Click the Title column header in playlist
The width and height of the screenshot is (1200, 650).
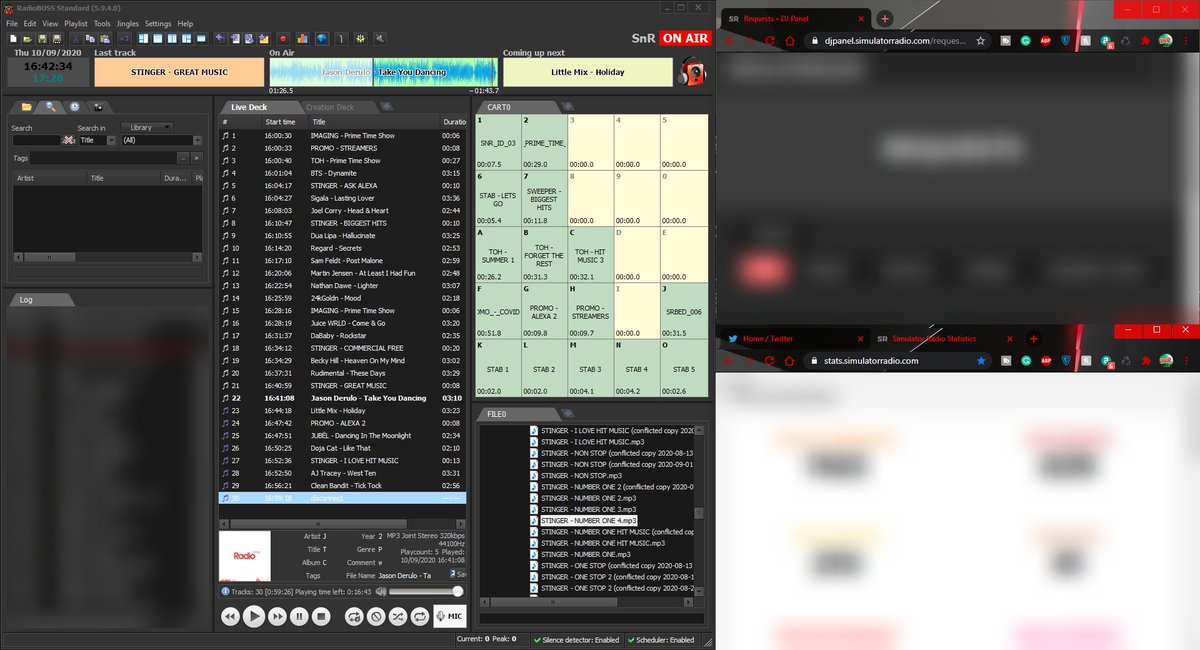pos(373,121)
